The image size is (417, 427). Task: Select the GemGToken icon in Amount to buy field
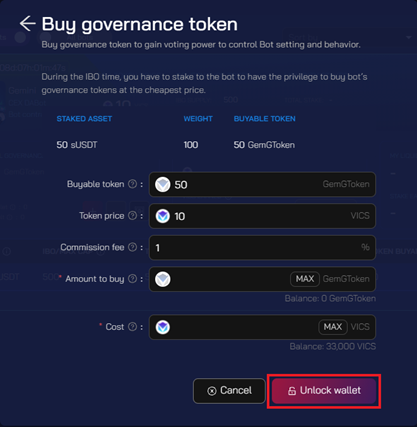(x=163, y=279)
